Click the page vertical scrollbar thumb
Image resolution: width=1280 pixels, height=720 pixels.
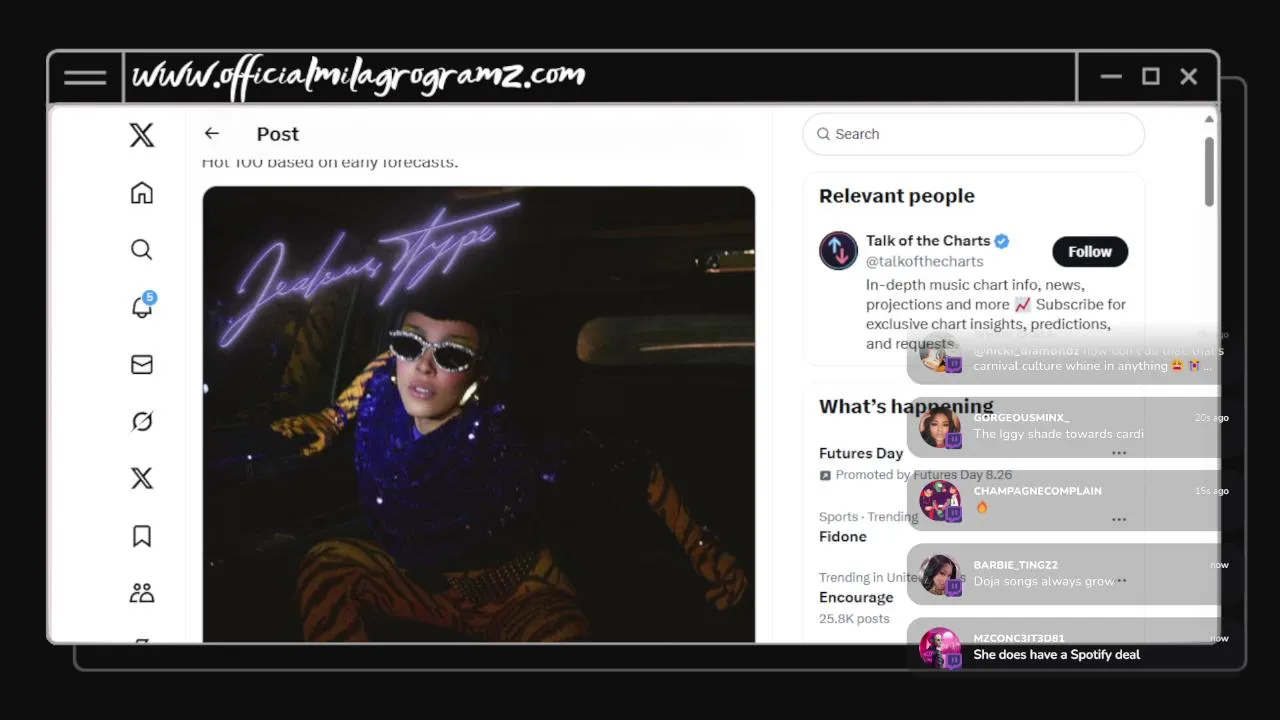pos(1209,171)
